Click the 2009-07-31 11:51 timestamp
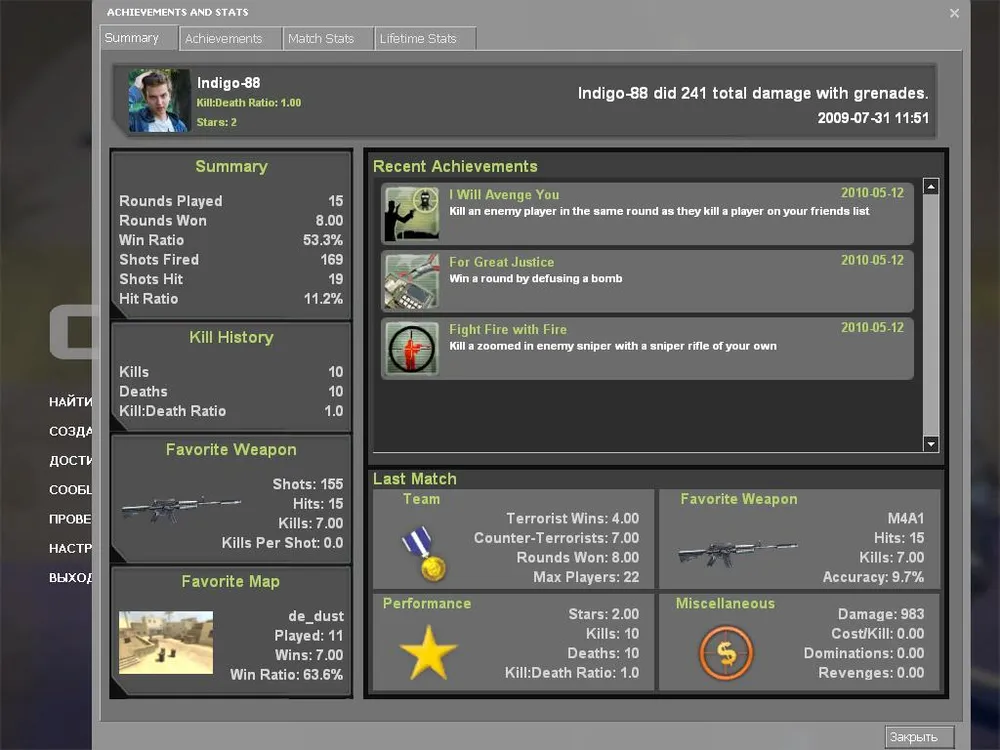 coord(873,117)
